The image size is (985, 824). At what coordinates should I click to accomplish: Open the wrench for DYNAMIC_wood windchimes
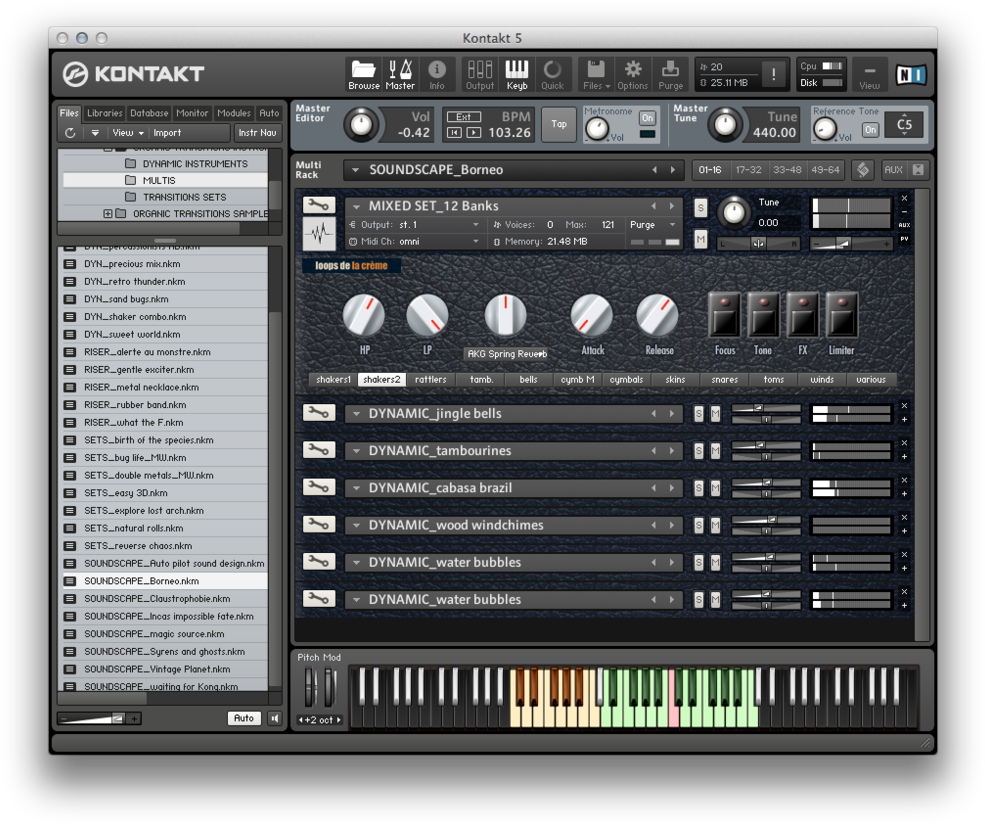(319, 524)
